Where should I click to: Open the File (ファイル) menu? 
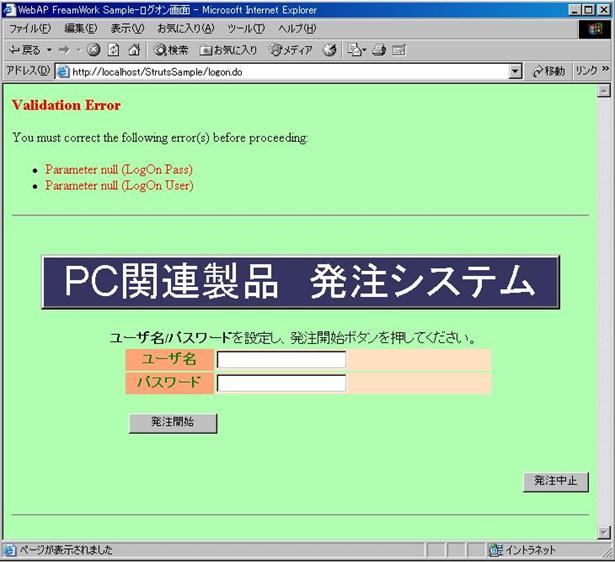pyautogui.click(x=29, y=28)
